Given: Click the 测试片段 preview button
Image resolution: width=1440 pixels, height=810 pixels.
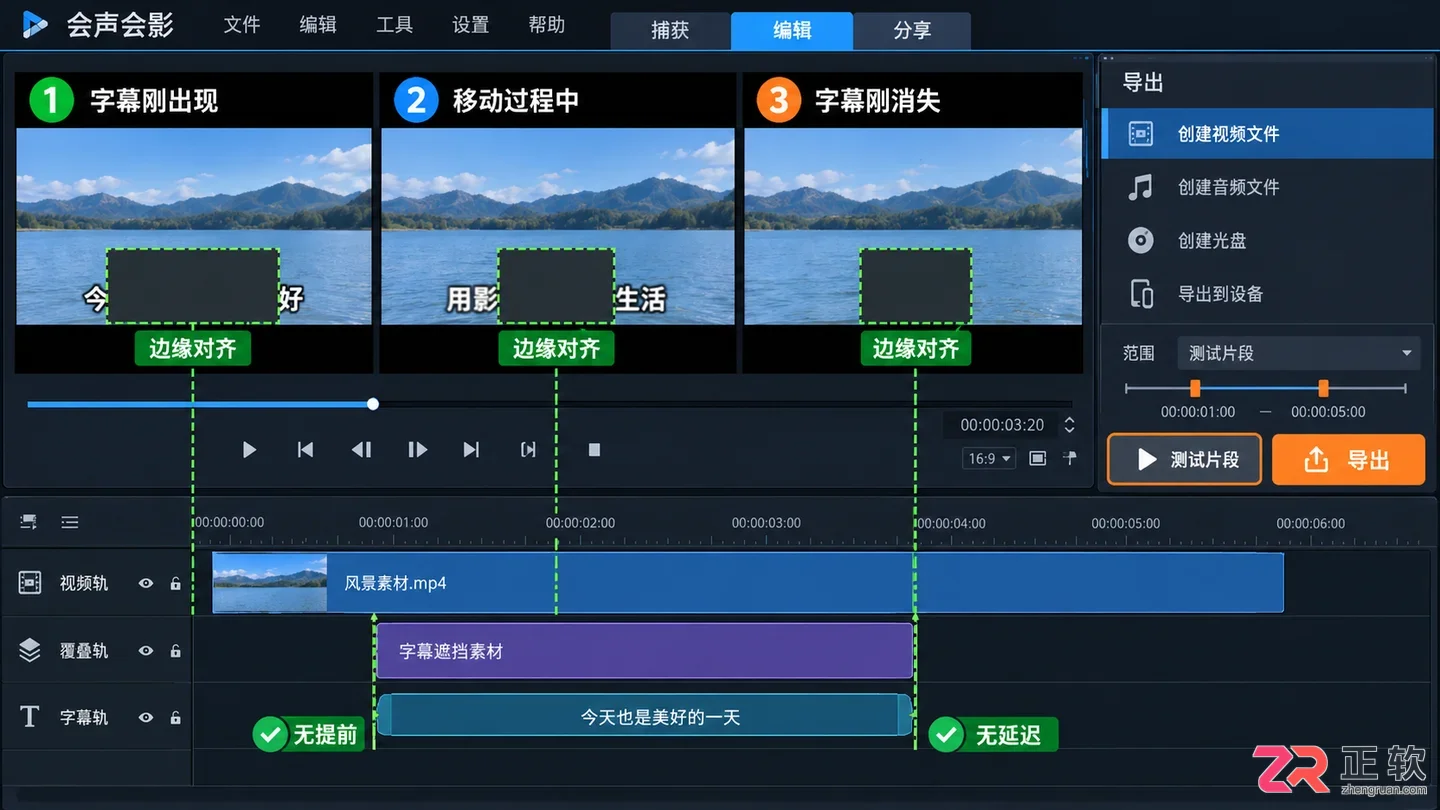Looking at the screenshot, I should point(1184,460).
